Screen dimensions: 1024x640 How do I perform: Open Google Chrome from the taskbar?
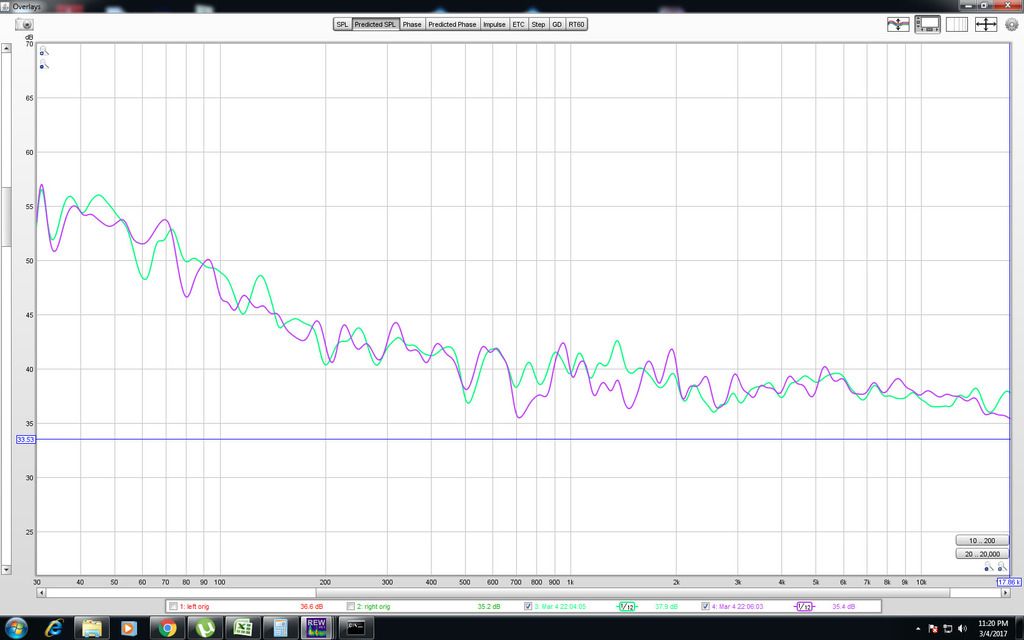tap(167, 628)
